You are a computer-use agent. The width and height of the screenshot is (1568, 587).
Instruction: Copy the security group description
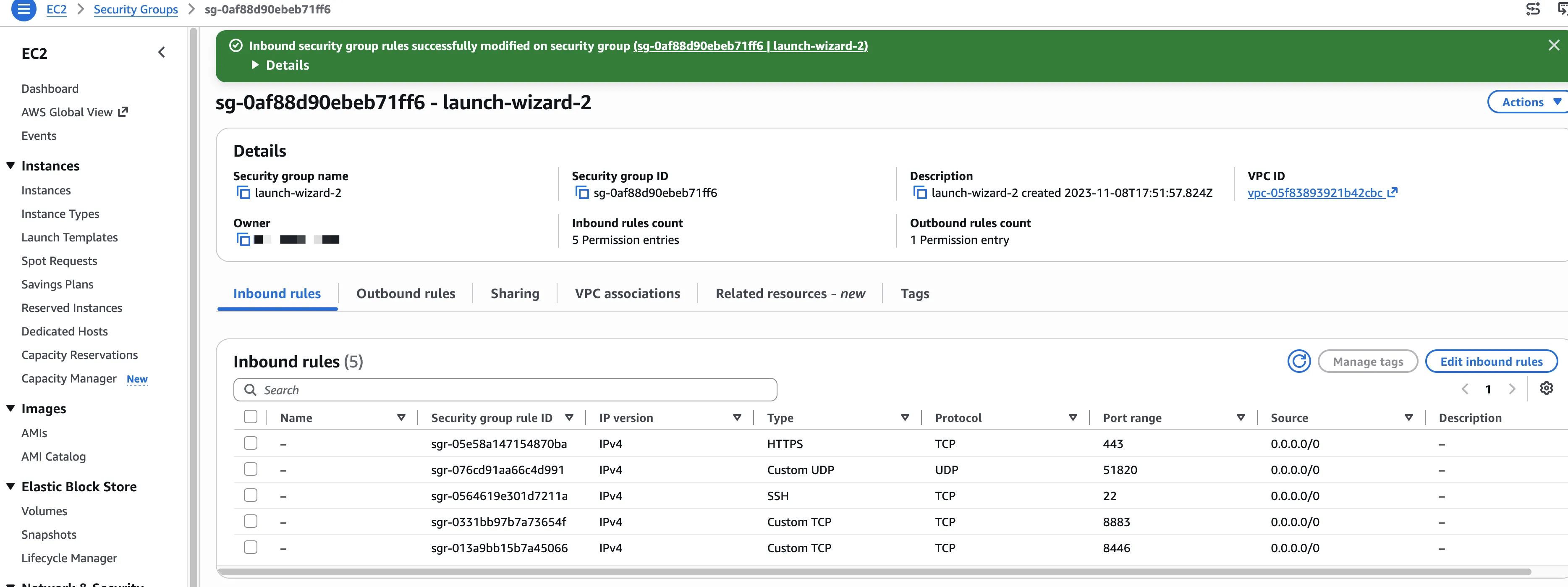point(920,193)
